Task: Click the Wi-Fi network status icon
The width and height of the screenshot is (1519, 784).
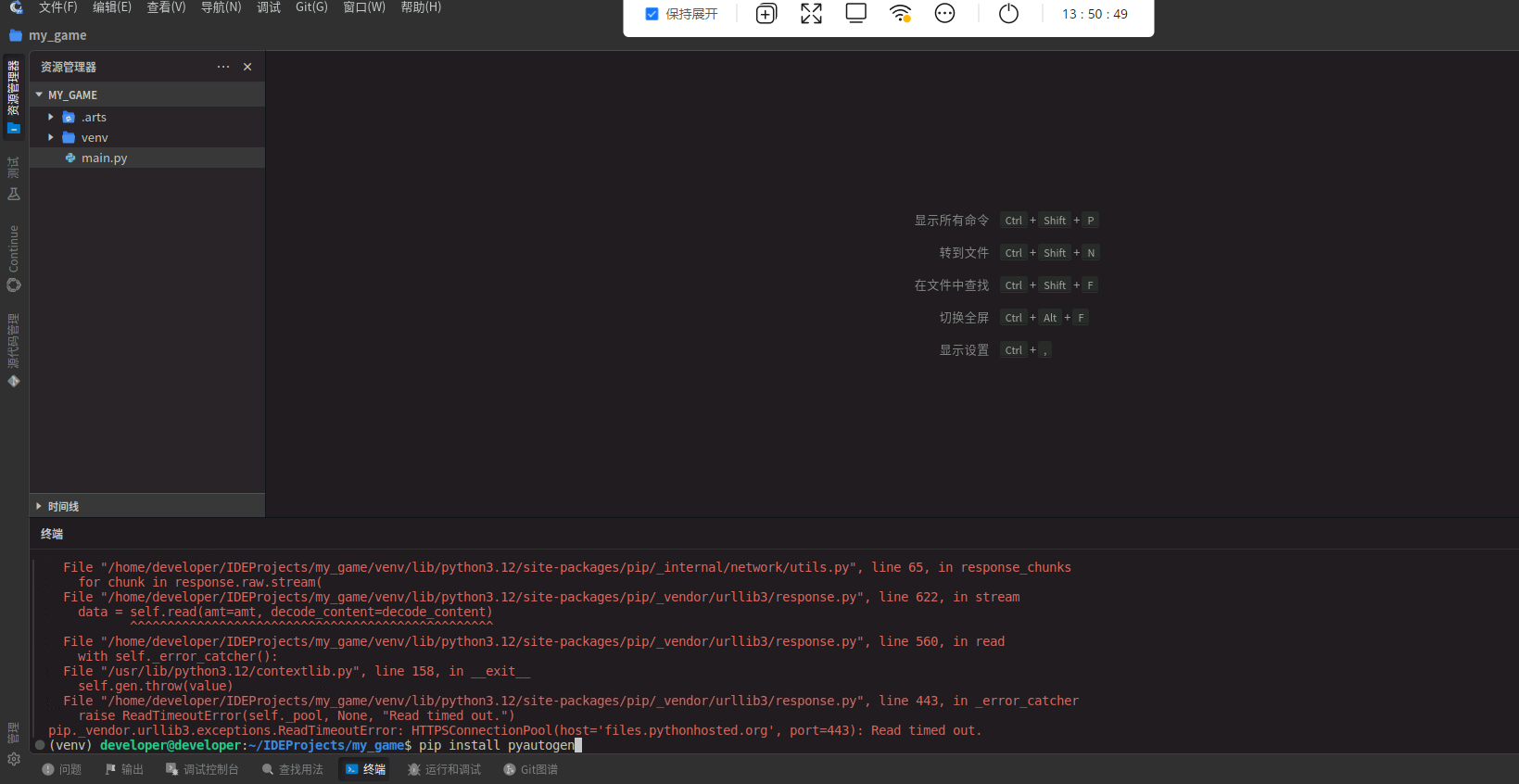Action: [900, 14]
